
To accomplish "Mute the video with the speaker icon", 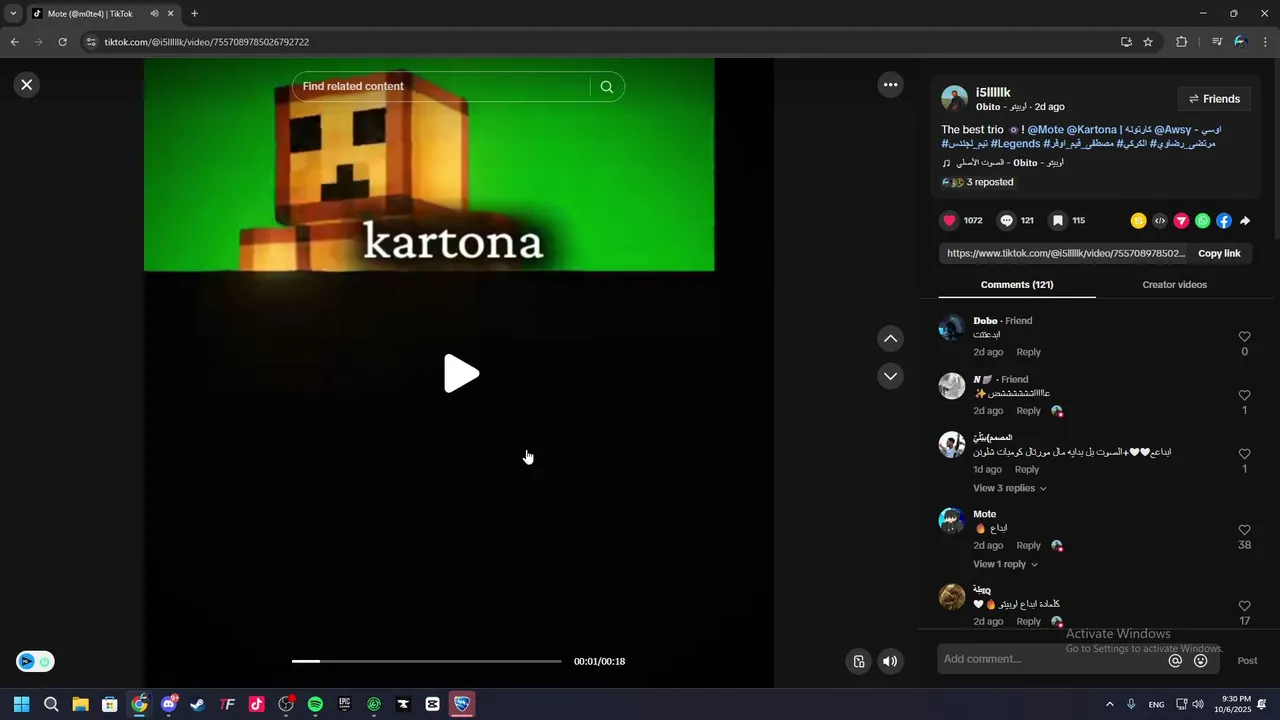I will pyautogui.click(x=890, y=661).
